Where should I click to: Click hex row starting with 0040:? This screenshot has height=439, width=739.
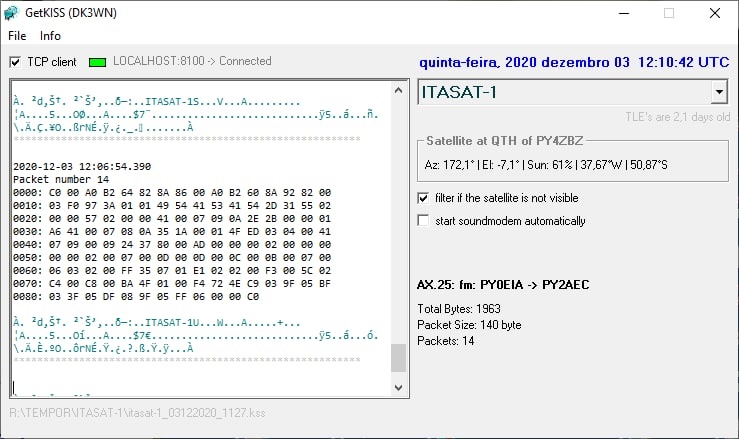point(172,245)
